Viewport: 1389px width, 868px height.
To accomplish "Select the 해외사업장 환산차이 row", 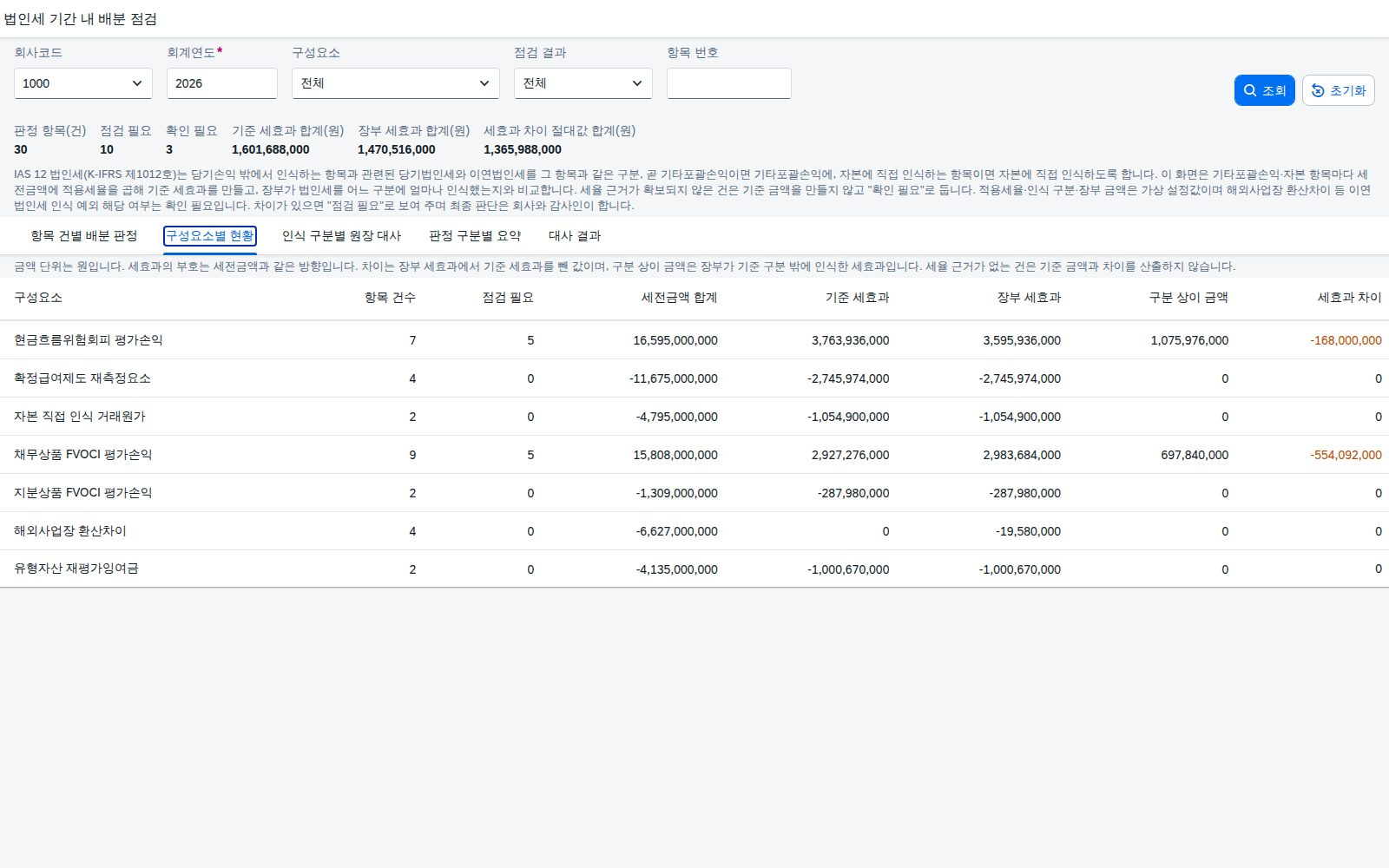I will (x=694, y=531).
